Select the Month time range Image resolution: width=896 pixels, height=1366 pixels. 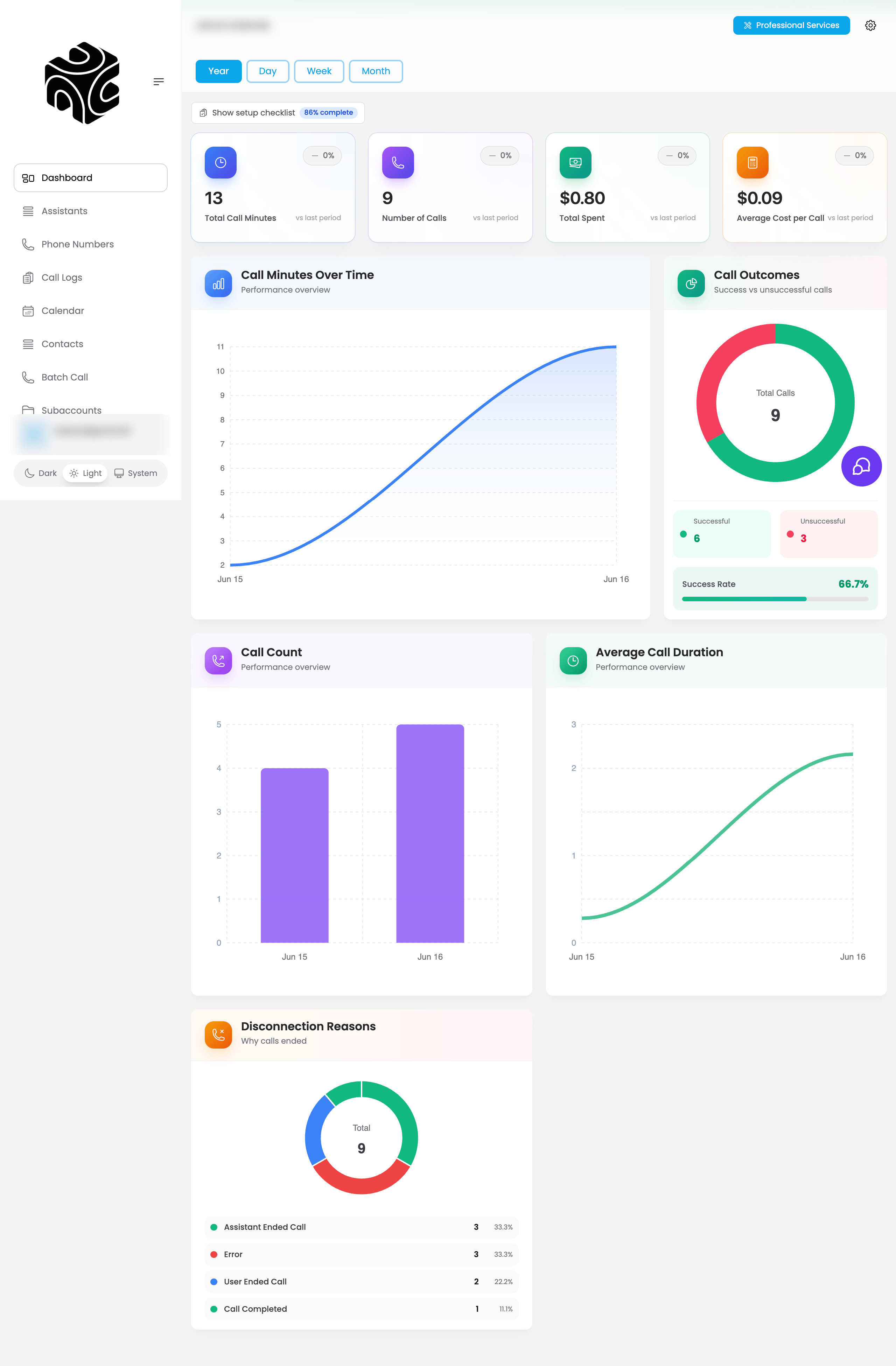(376, 71)
